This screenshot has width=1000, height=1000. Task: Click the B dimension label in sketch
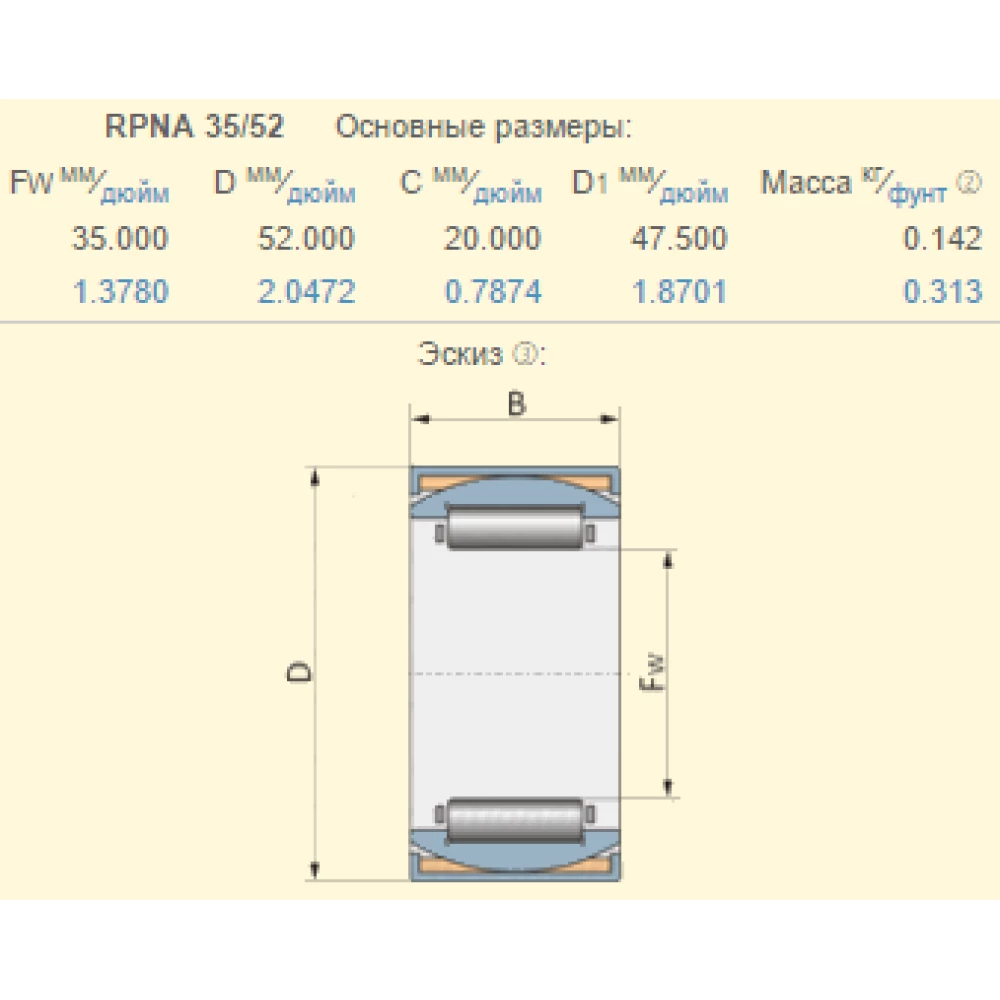click(516, 403)
